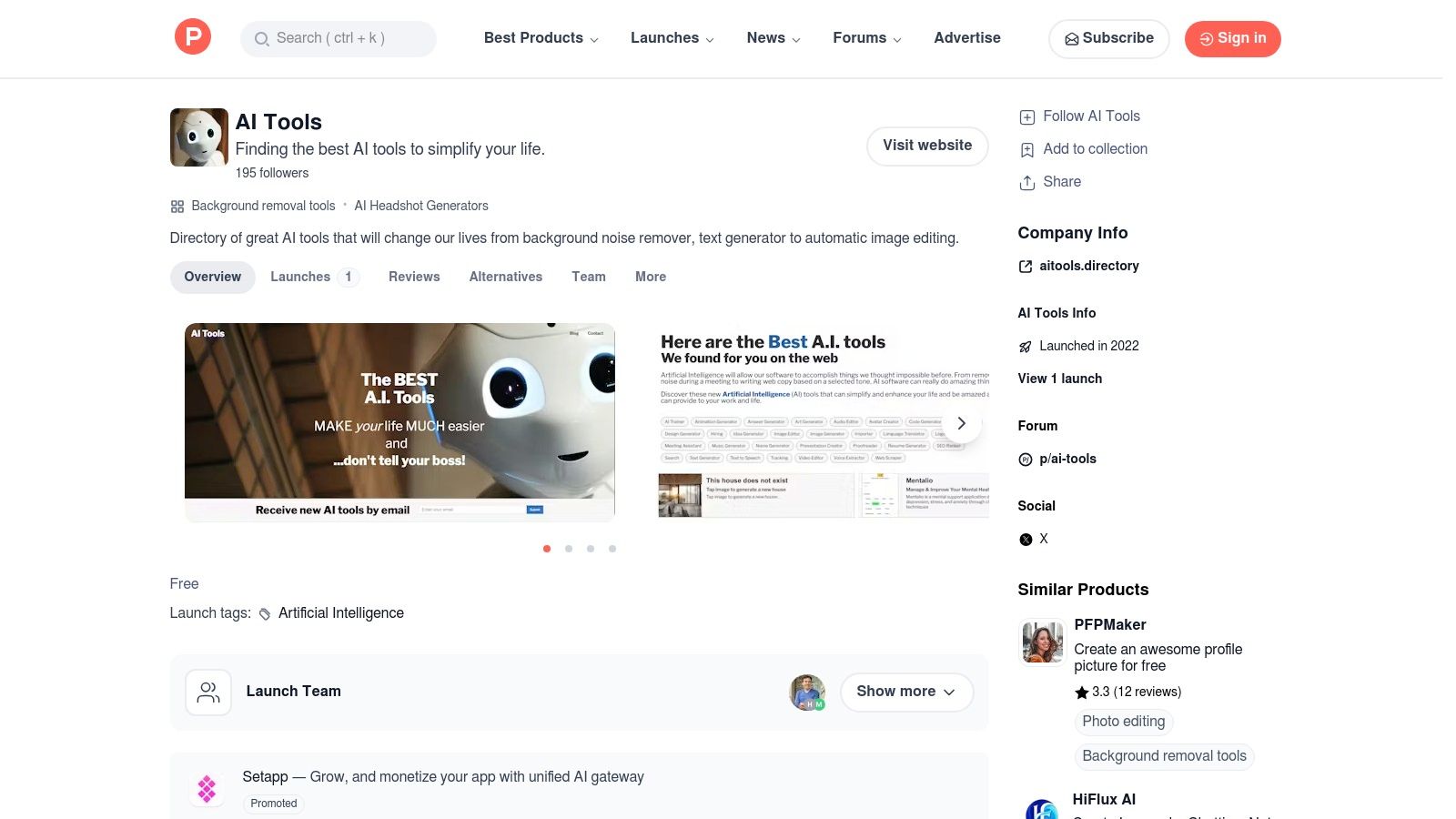This screenshot has height=819, width=1456.
Task: Click the Launch Team people icon
Action: 208,693
